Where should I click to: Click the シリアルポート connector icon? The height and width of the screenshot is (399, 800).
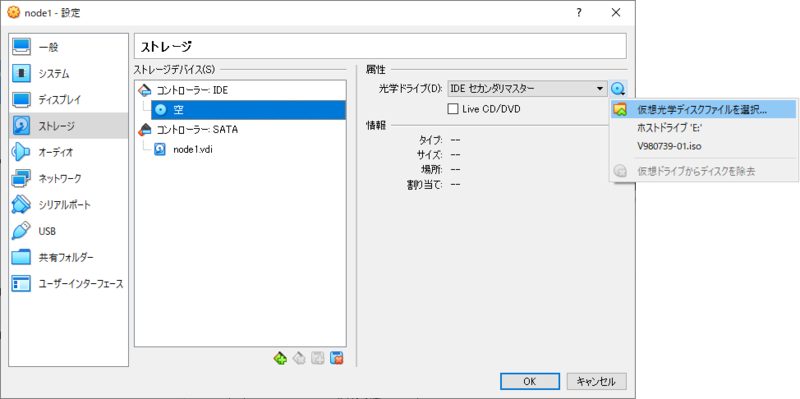[x=21, y=205]
